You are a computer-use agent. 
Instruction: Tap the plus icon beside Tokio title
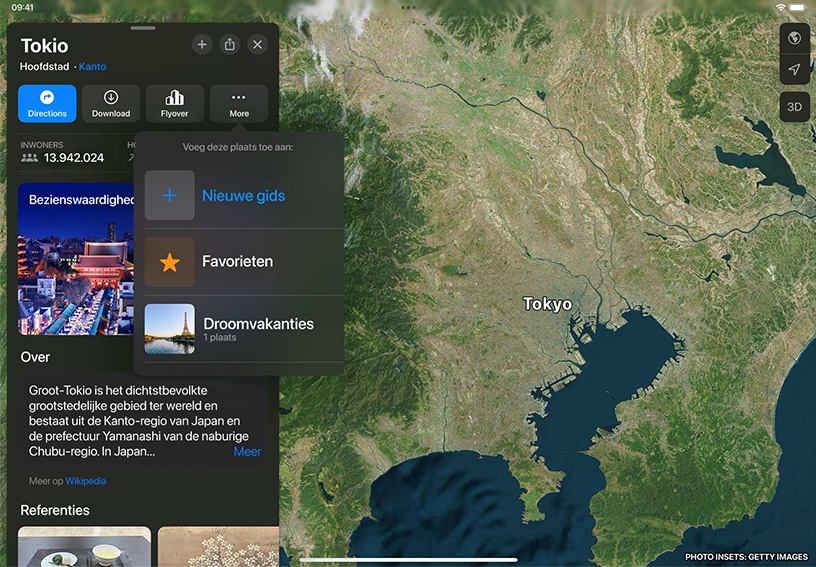click(202, 45)
